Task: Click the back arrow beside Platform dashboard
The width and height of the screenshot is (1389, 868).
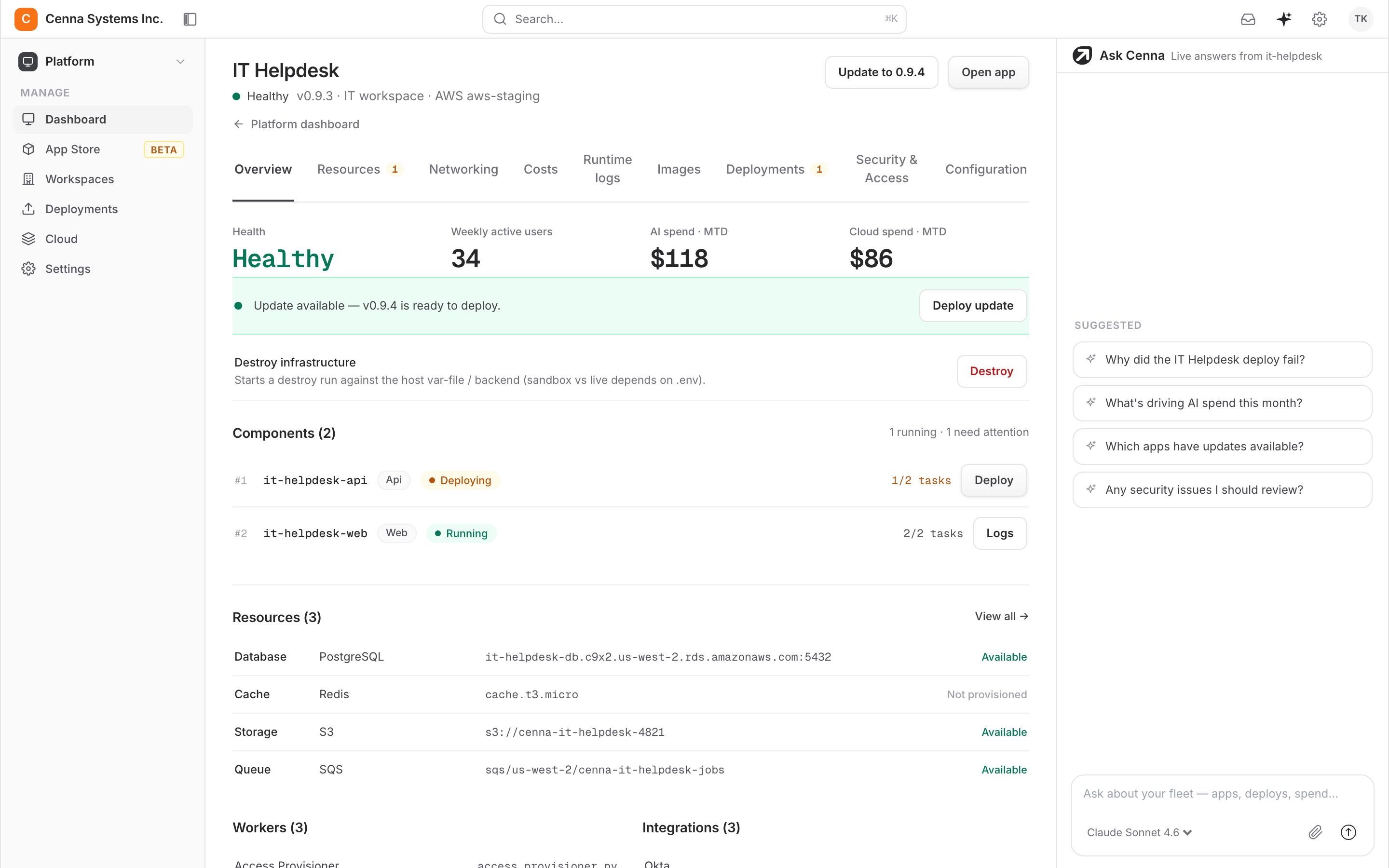Action: (239, 124)
